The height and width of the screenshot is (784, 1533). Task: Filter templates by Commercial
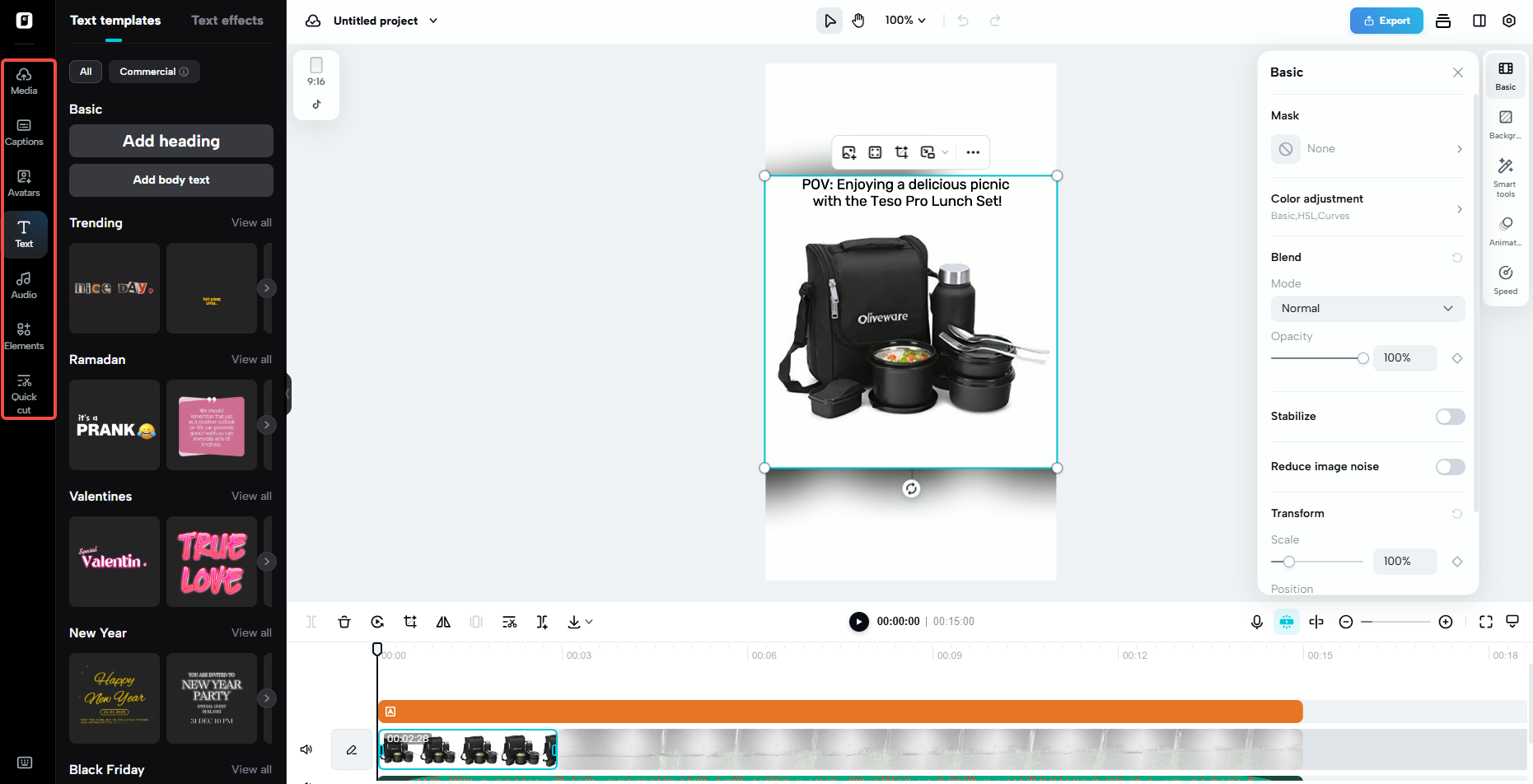click(154, 72)
